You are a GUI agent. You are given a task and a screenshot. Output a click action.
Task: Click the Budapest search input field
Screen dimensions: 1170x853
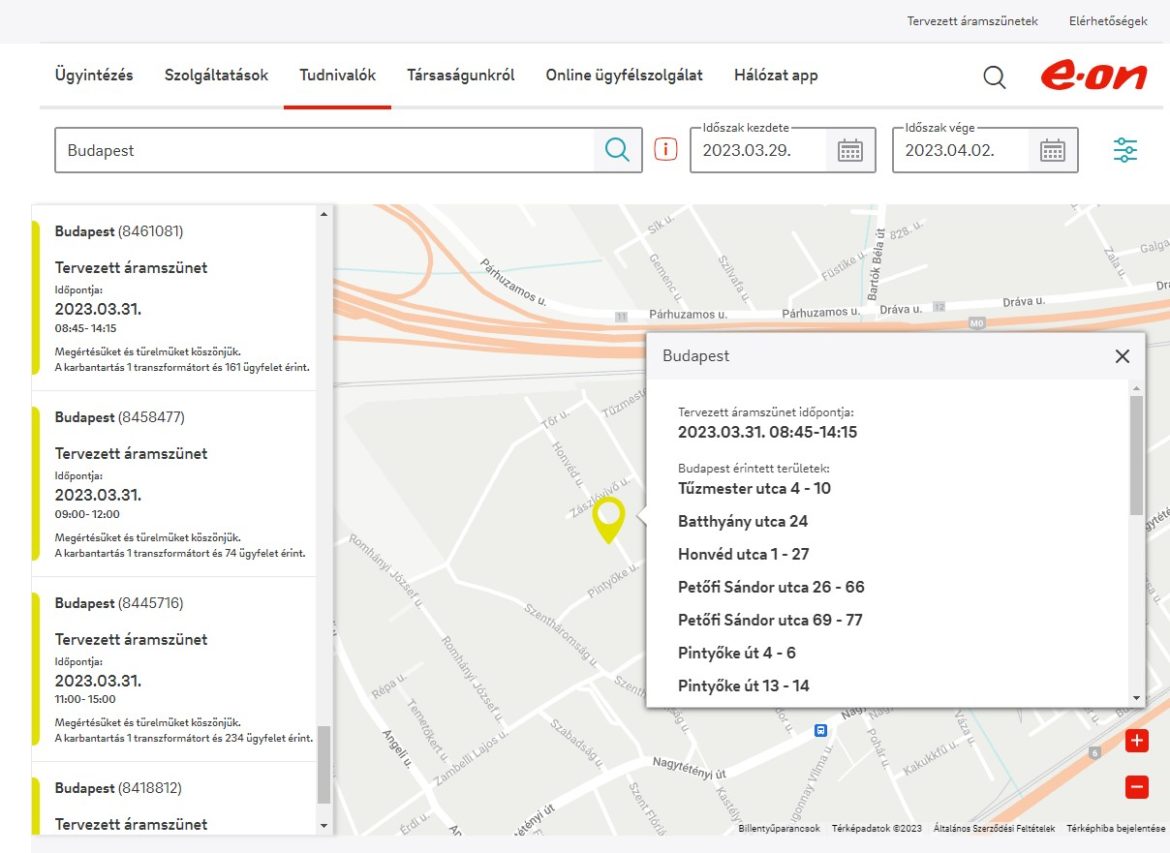(325, 150)
